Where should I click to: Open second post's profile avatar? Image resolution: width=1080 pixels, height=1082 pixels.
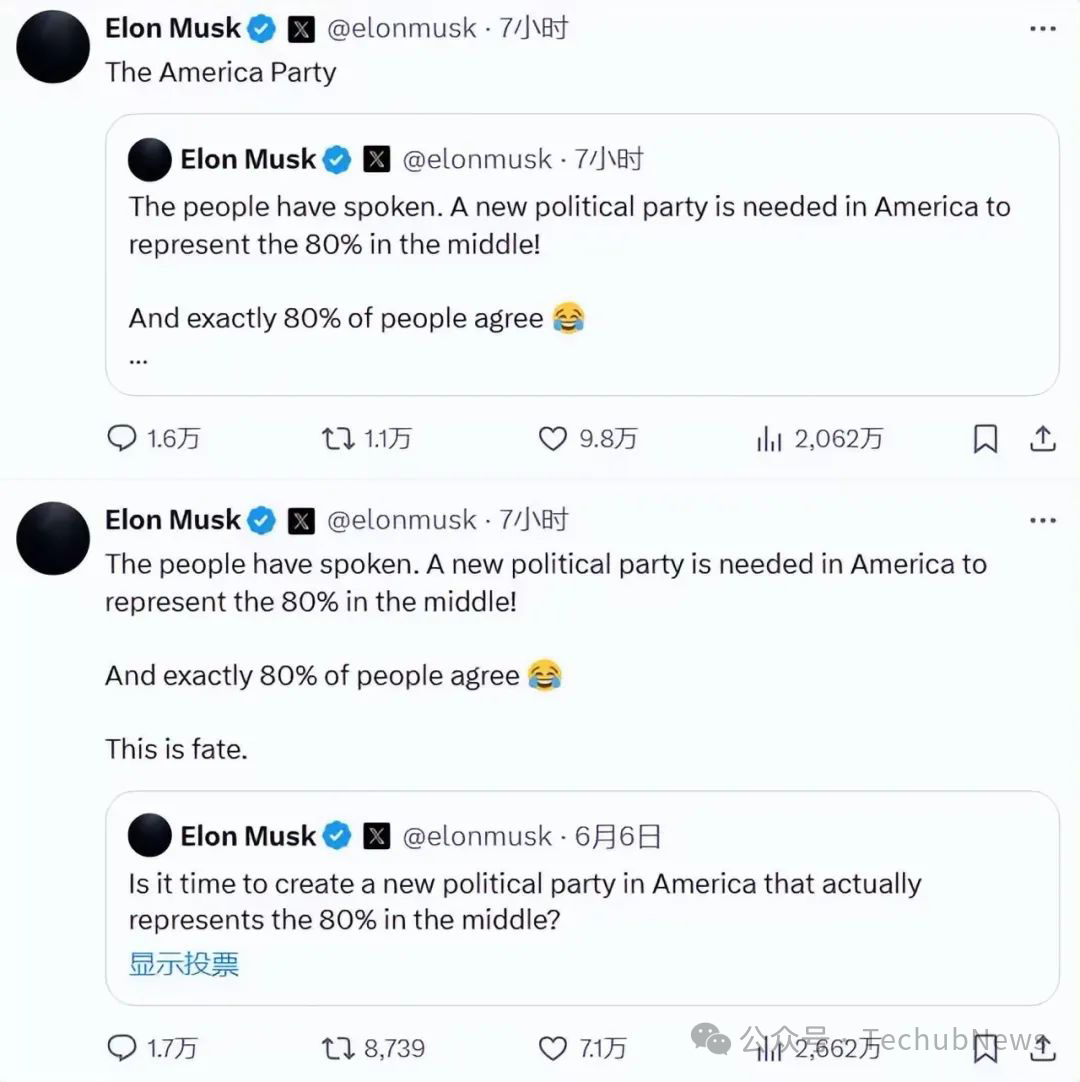click(x=53, y=538)
